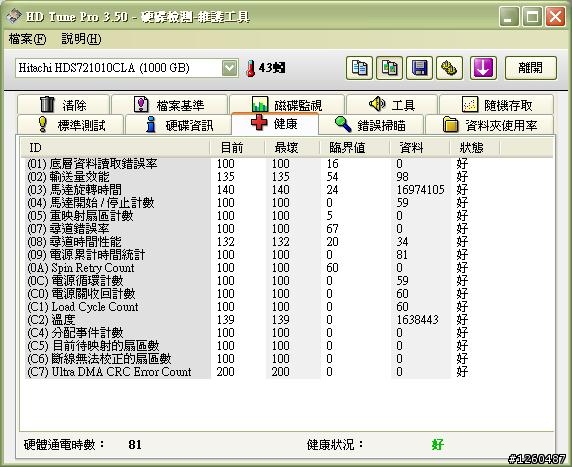The width and height of the screenshot is (572, 467).
Task: Click the speaker icon on 工具 tab
Action: pos(377,104)
